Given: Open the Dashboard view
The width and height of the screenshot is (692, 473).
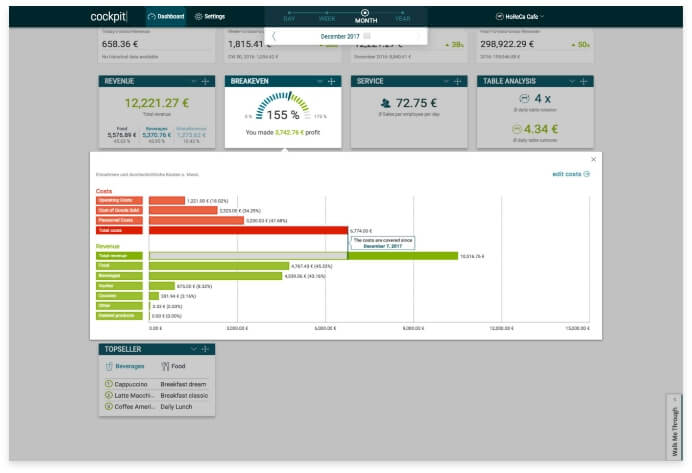Looking at the screenshot, I should click(166, 16).
